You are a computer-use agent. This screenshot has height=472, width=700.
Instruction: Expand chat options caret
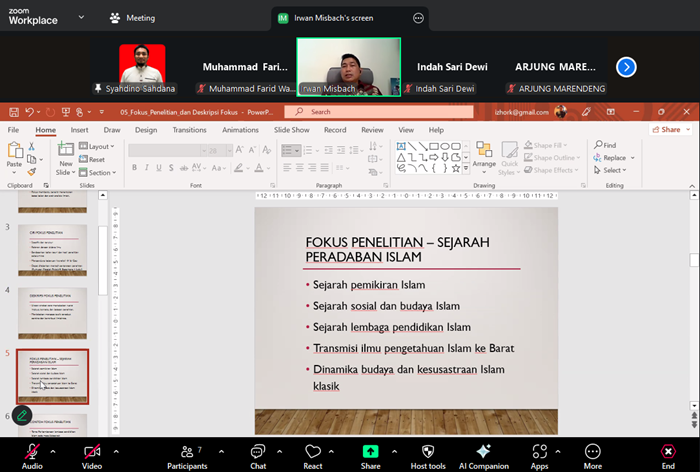point(279,451)
